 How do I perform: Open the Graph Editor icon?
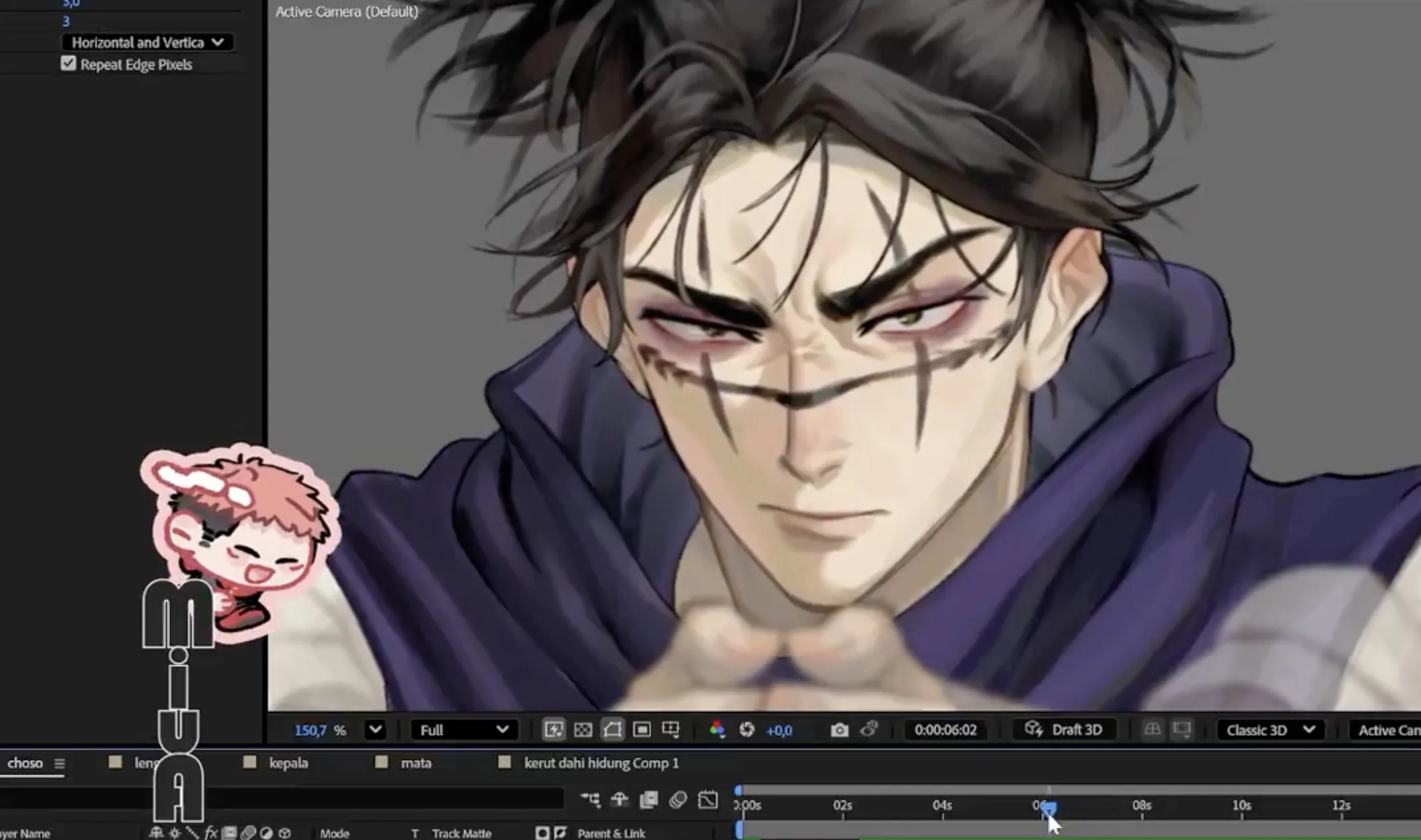pos(708,800)
